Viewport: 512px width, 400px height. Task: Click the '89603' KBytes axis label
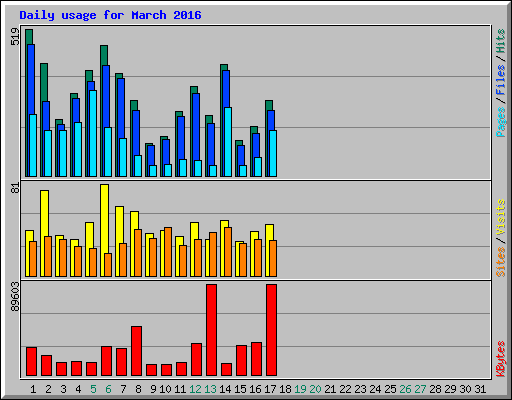tap(15, 297)
